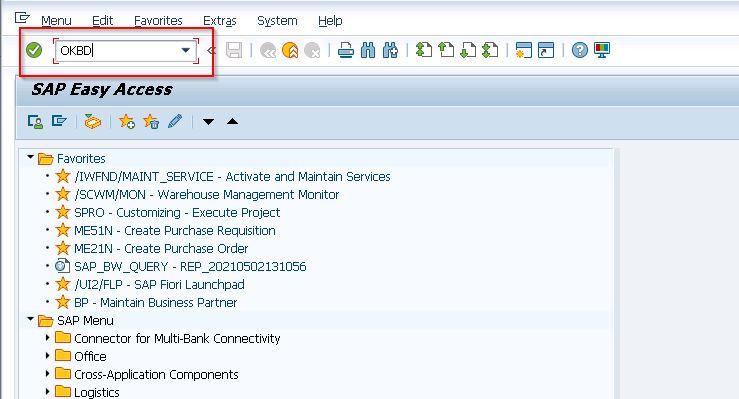Select Connector for Multi-Bank Connectivity folder

177,339
